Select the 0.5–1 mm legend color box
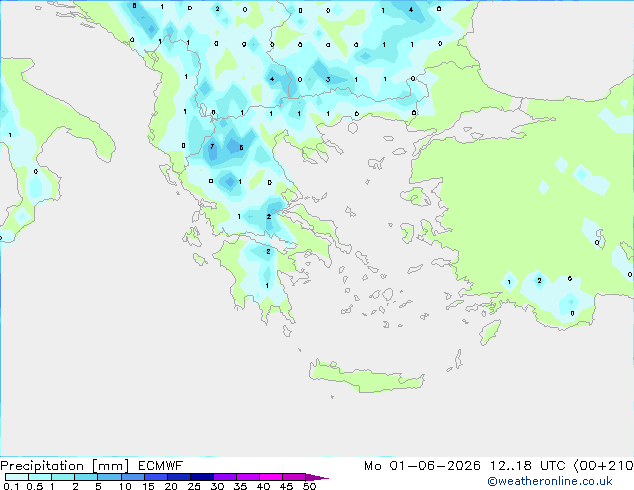Viewport: 634px width, 490px height. [x=40, y=477]
